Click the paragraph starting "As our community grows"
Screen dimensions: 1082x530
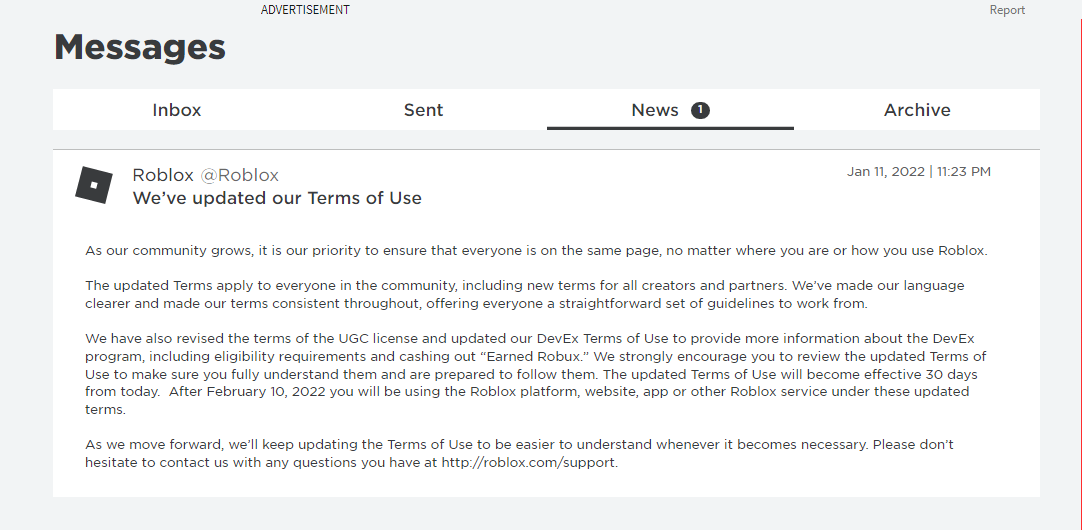pos(536,251)
